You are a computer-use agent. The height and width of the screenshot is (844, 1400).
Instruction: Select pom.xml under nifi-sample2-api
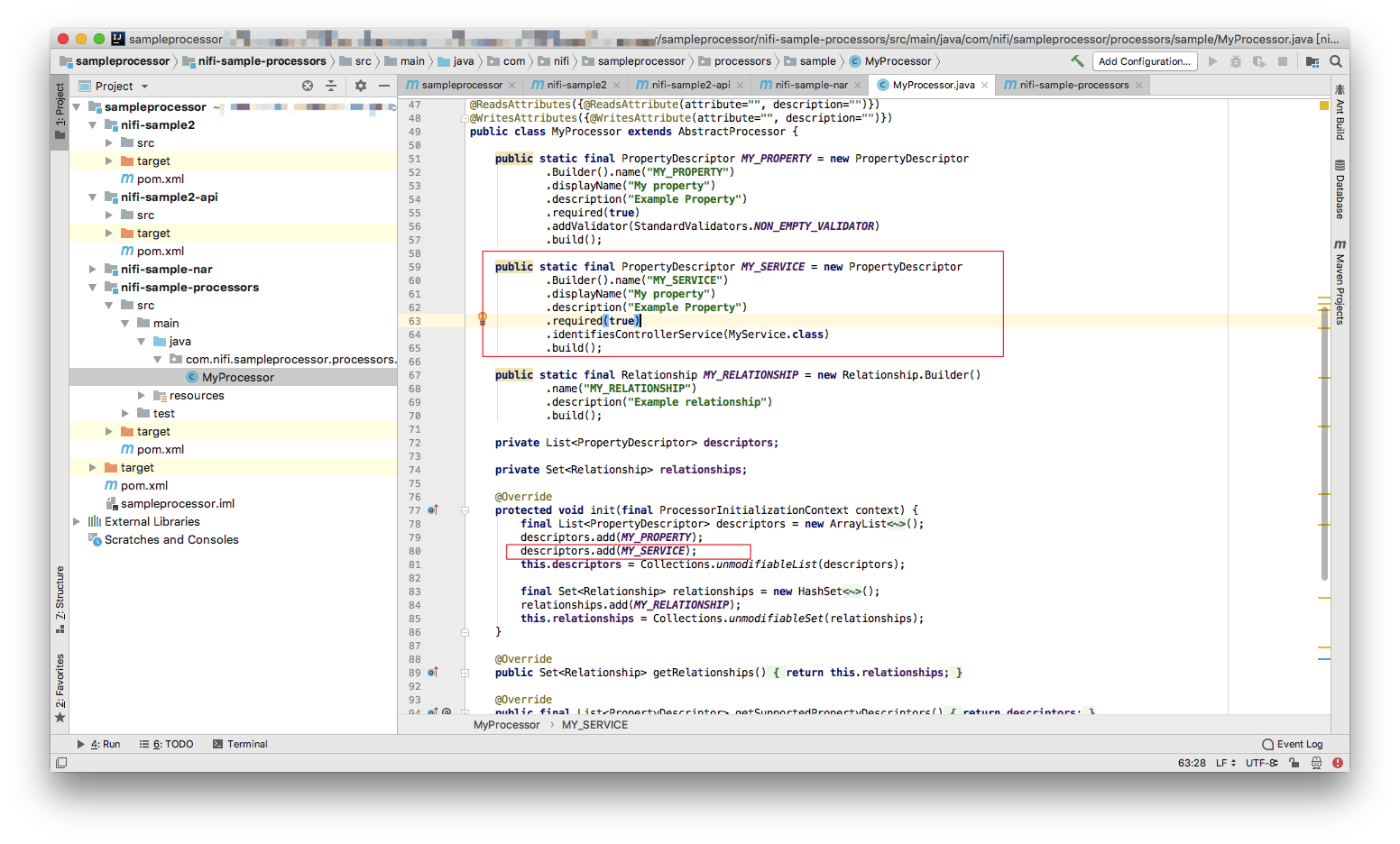[x=161, y=252]
